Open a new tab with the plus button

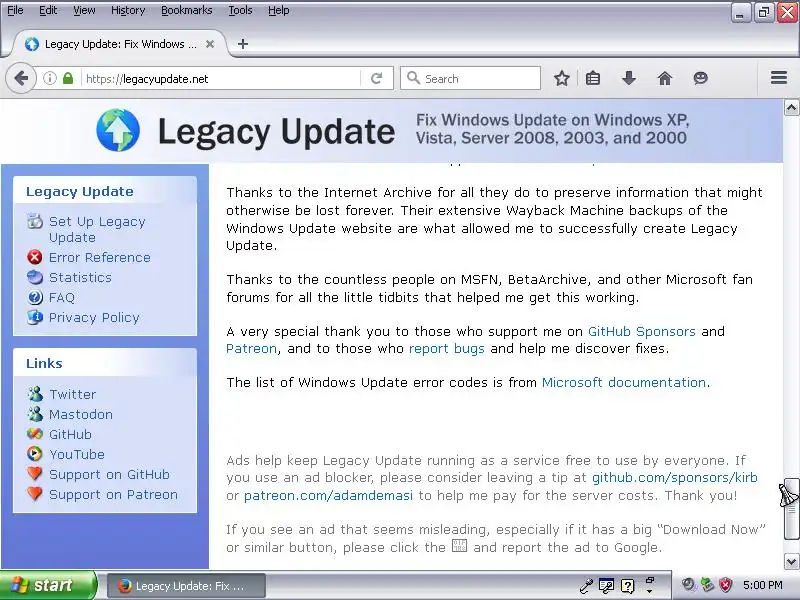click(x=243, y=44)
